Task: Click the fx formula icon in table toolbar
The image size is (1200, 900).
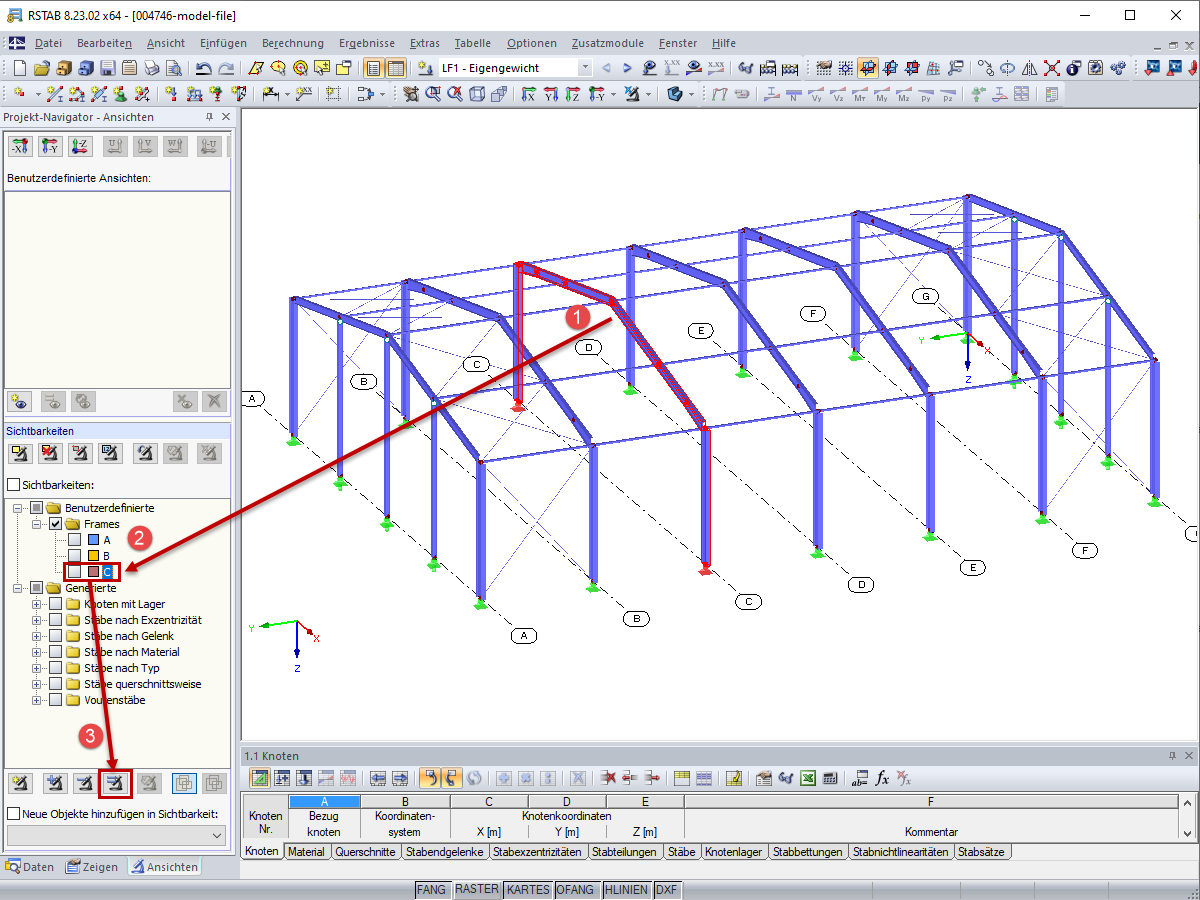Action: pyautogui.click(x=882, y=778)
